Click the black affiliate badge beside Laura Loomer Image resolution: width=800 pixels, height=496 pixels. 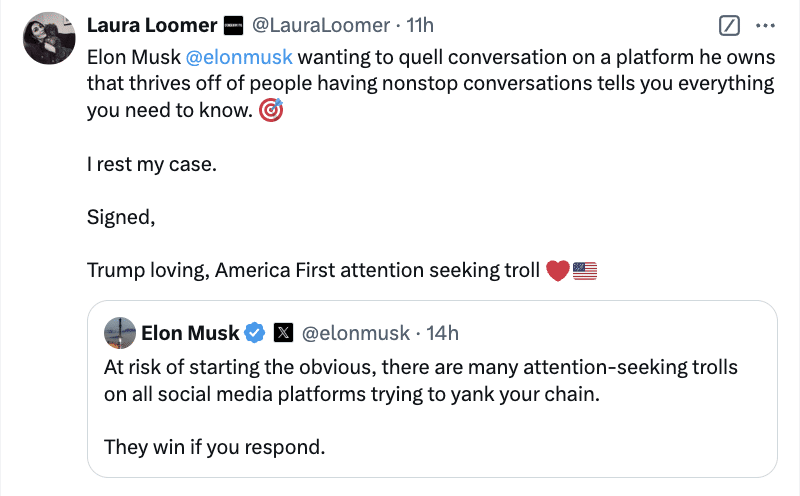(x=234, y=26)
